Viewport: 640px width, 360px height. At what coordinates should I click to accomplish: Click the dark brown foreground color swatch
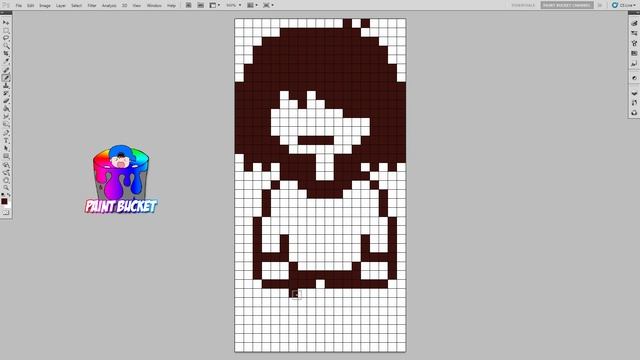point(4,201)
